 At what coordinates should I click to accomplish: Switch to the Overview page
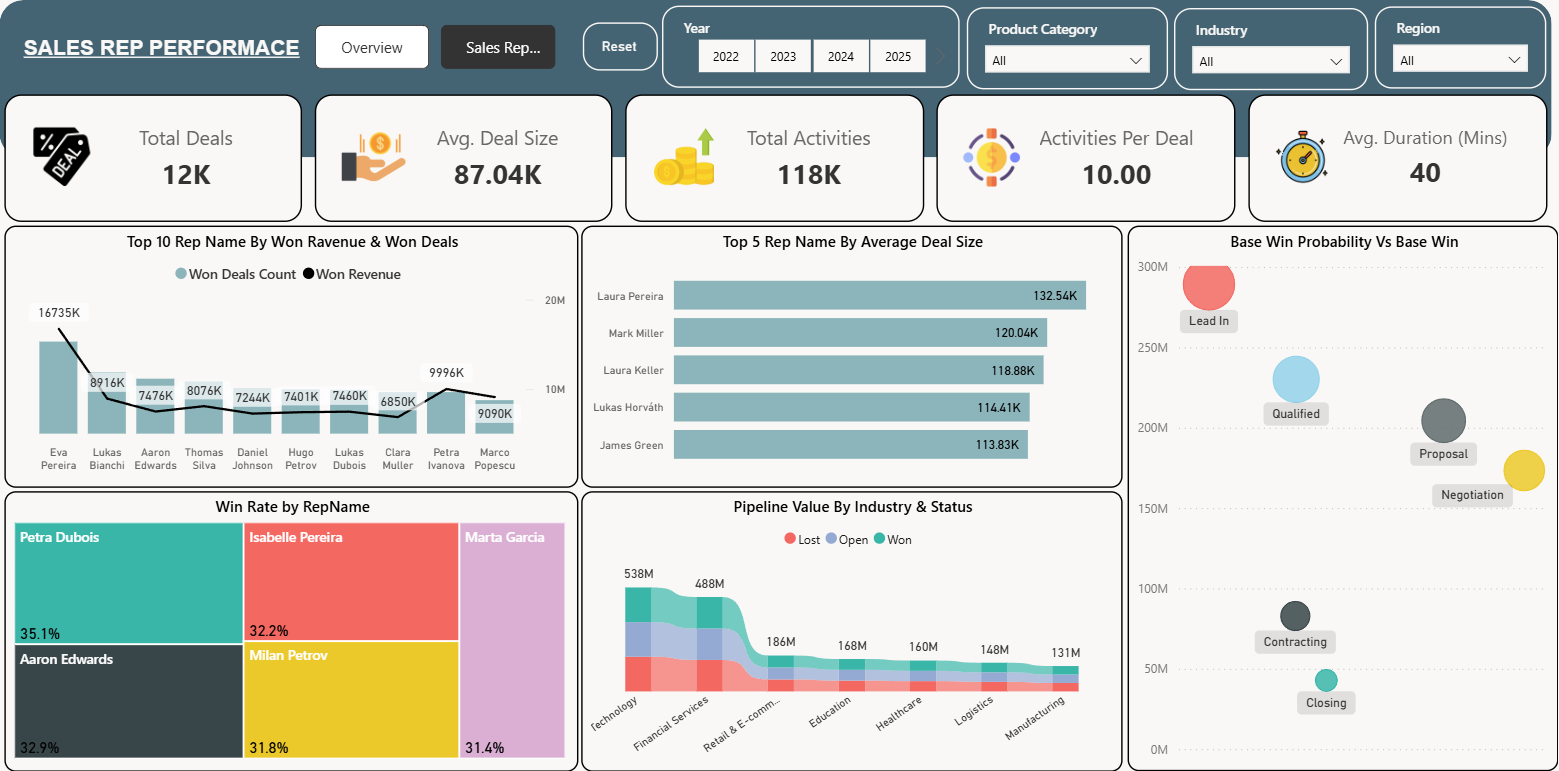point(372,47)
